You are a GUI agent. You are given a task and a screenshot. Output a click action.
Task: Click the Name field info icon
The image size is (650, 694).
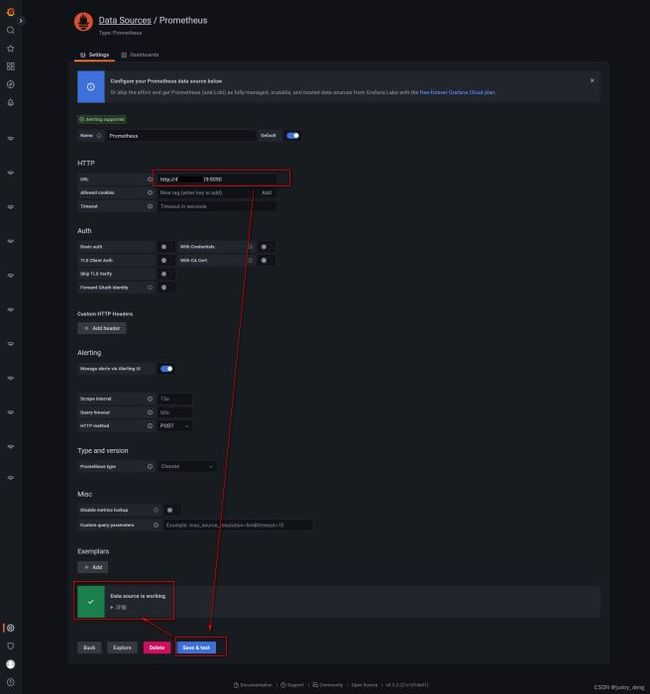coord(99,135)
